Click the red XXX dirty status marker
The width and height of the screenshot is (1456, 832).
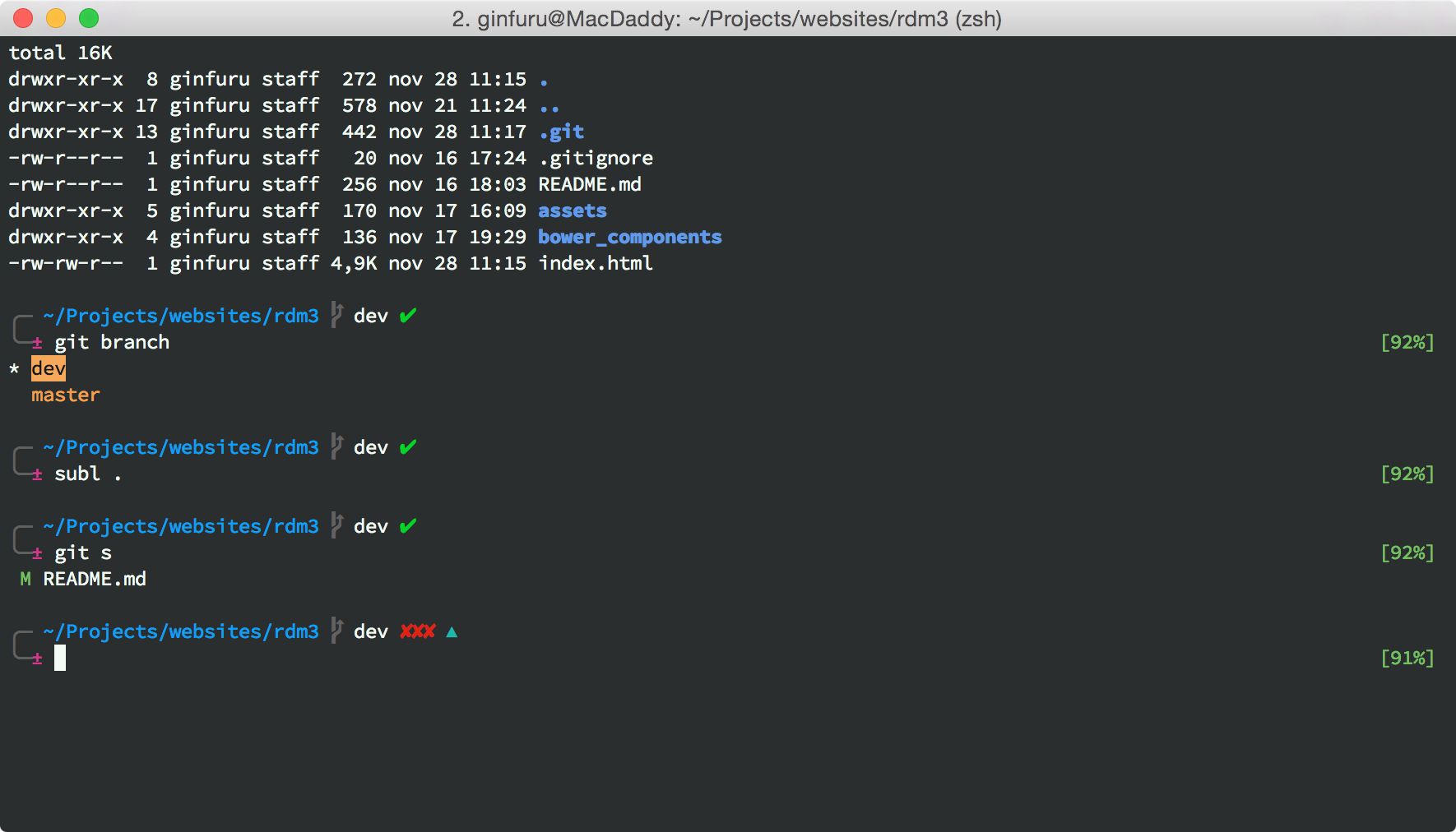417,631
